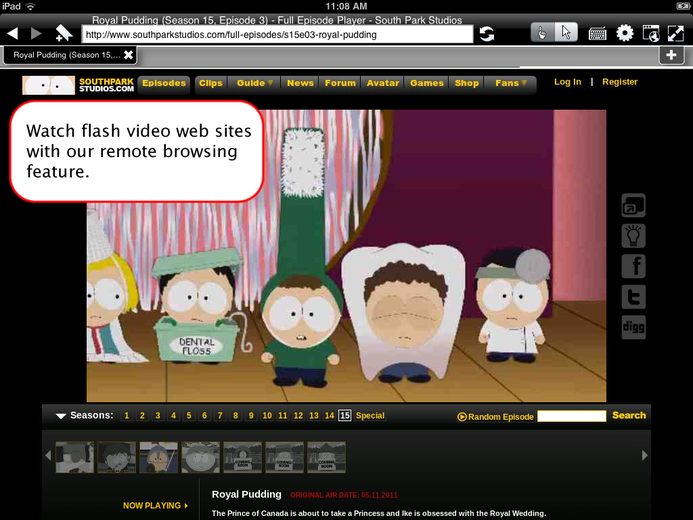Screen dimensions: 693x520
Task: Show the on-screen keyboard
Action: click(x=597, y=34)
